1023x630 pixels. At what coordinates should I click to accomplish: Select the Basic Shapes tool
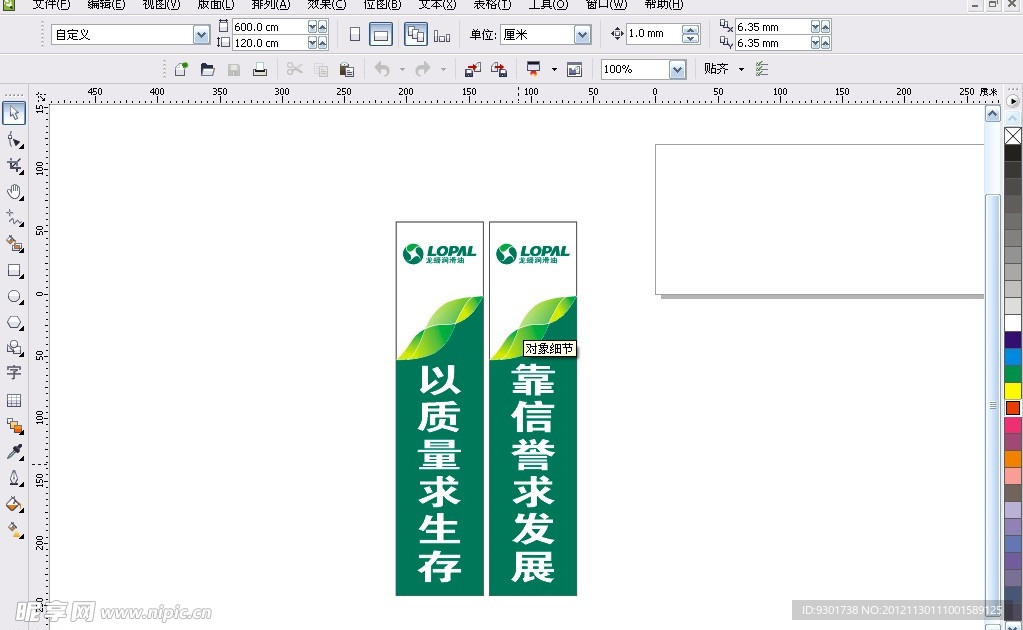pyautogui.click(x=14, y=348)
